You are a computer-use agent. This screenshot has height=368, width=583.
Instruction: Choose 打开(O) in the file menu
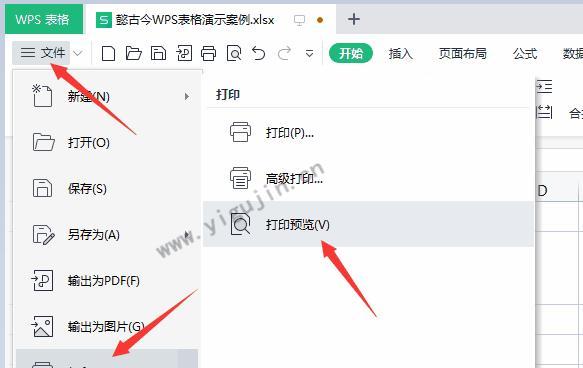[x=107, y=143]
